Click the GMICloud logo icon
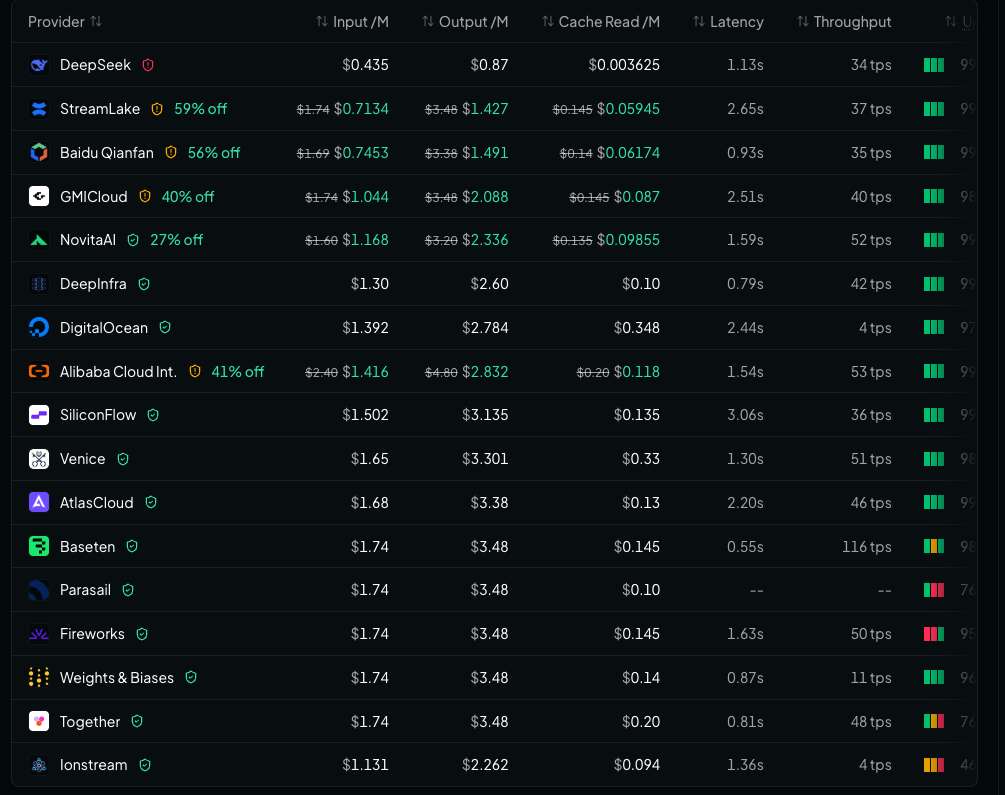1005x795 pixels. (39, 196)
